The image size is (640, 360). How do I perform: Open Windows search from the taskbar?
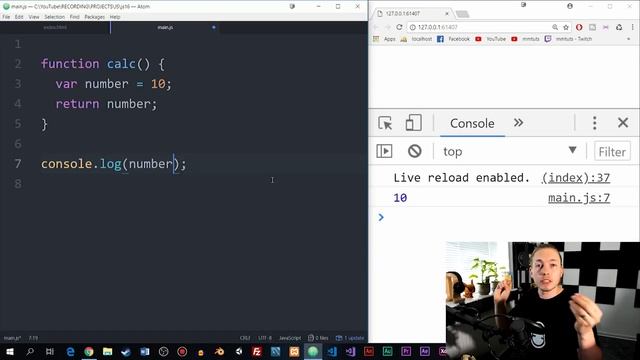[30, 351]
